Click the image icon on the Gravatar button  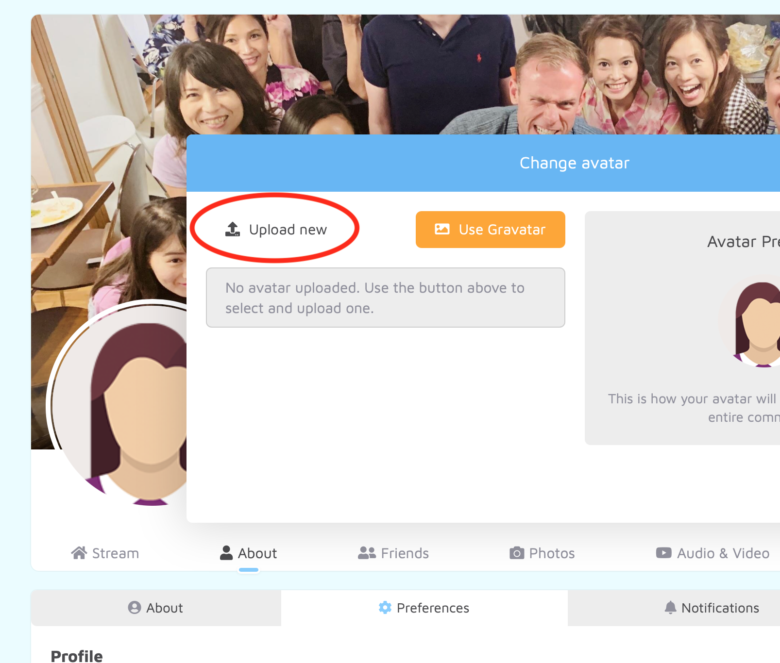pos(442,229)
